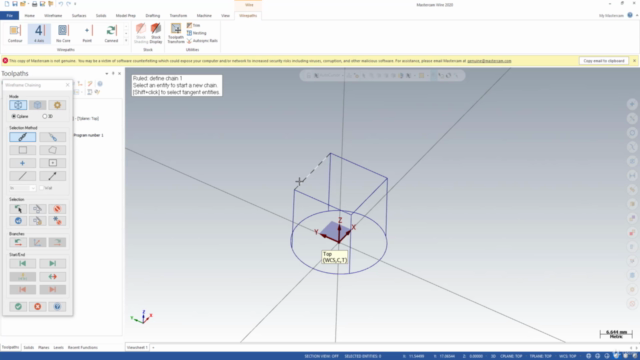The width and height of the screenshot is (640, 360).
Task: Toggle the Wait checkbox
Action: (42, 188)
